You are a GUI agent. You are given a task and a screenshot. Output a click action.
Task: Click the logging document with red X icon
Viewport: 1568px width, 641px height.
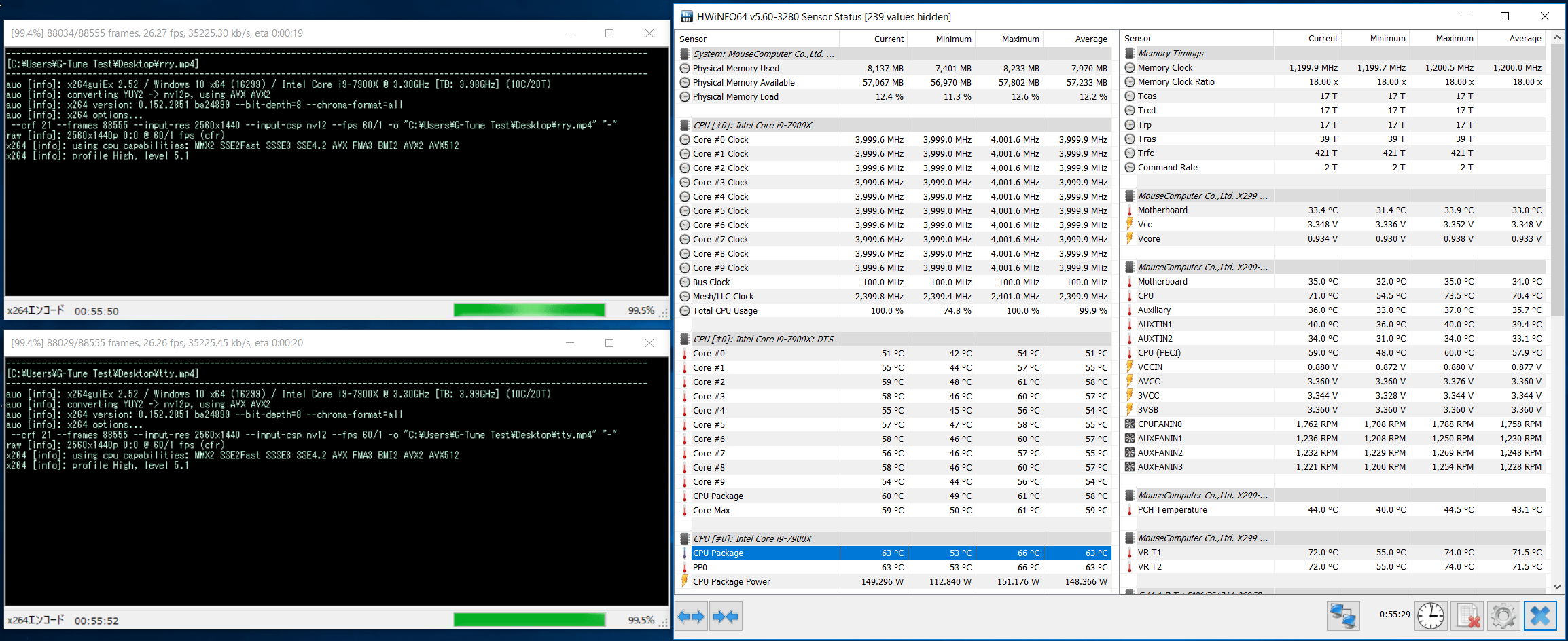tap(1467, 616)
